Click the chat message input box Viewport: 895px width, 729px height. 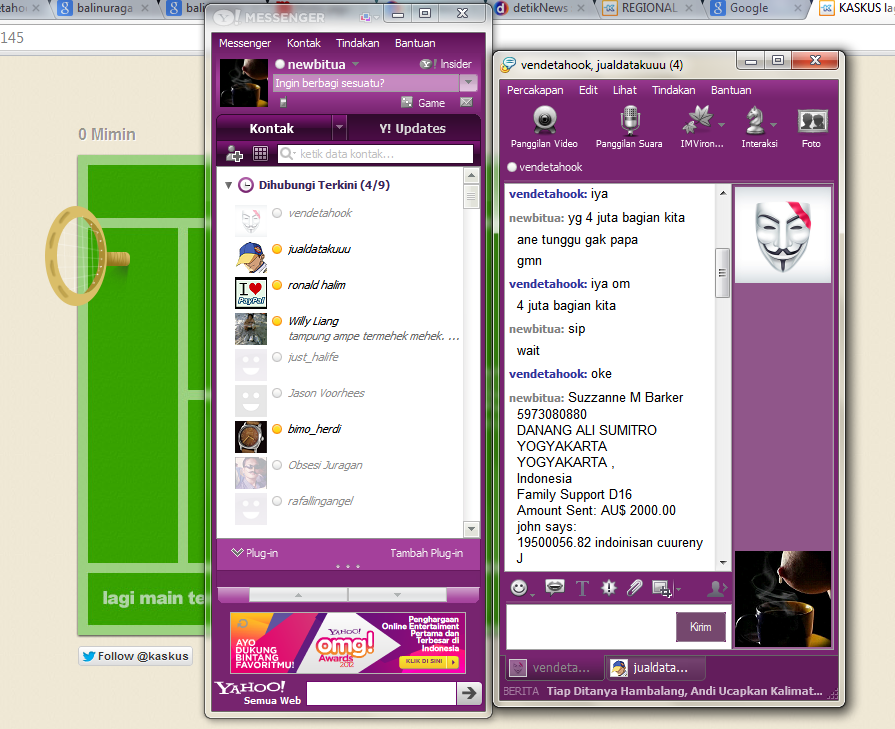click(x=590, y=627)
